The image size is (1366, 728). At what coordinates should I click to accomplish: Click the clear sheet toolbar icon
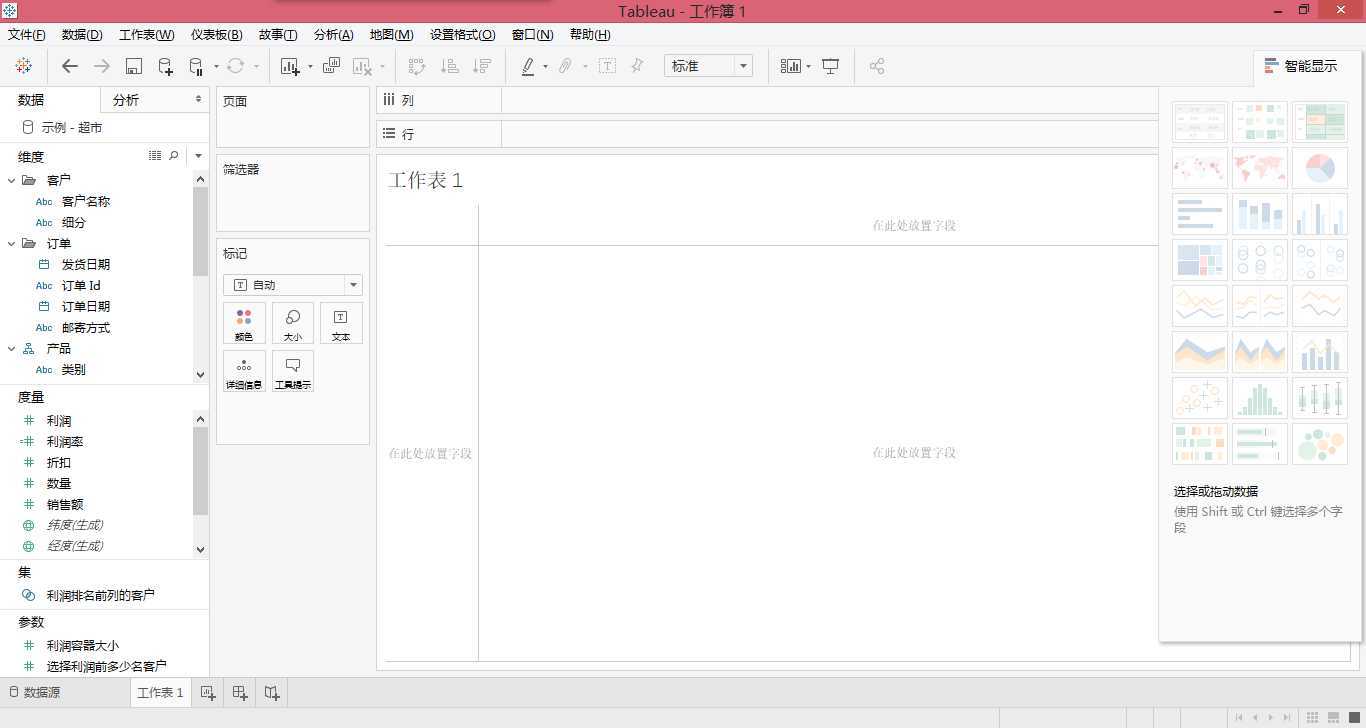tap(362, 66)
